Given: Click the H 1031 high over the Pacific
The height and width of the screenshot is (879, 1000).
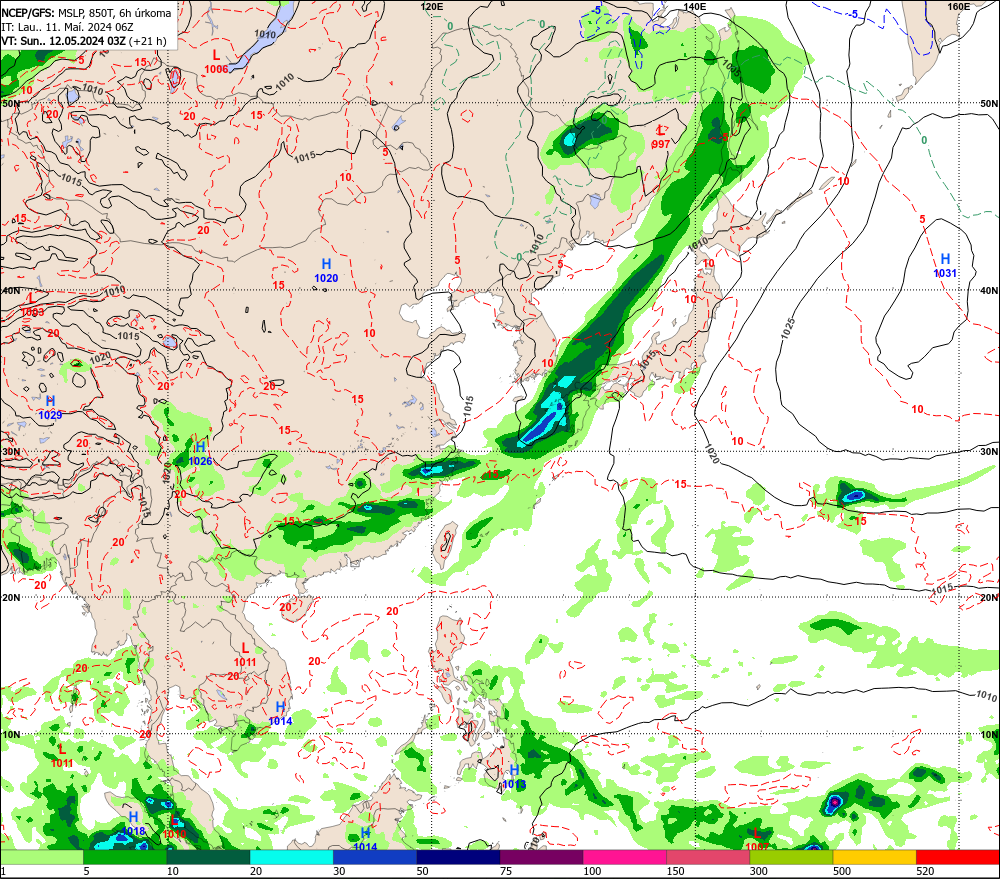Looking at the screenshot, I should click(945, 265).
